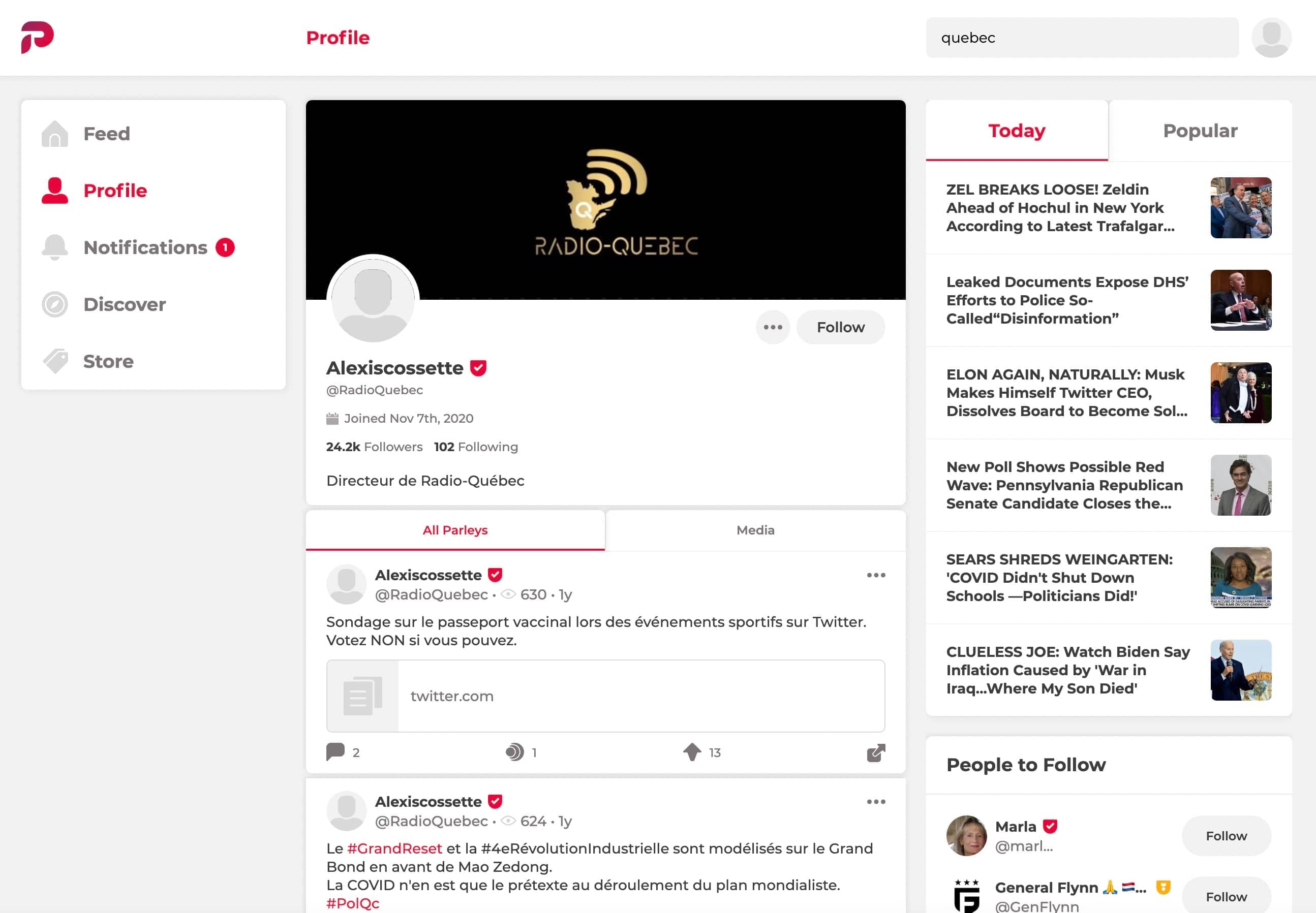Click the echo icon on the passeport vaccinal post

pyautogui.click(x=514, y=752)
